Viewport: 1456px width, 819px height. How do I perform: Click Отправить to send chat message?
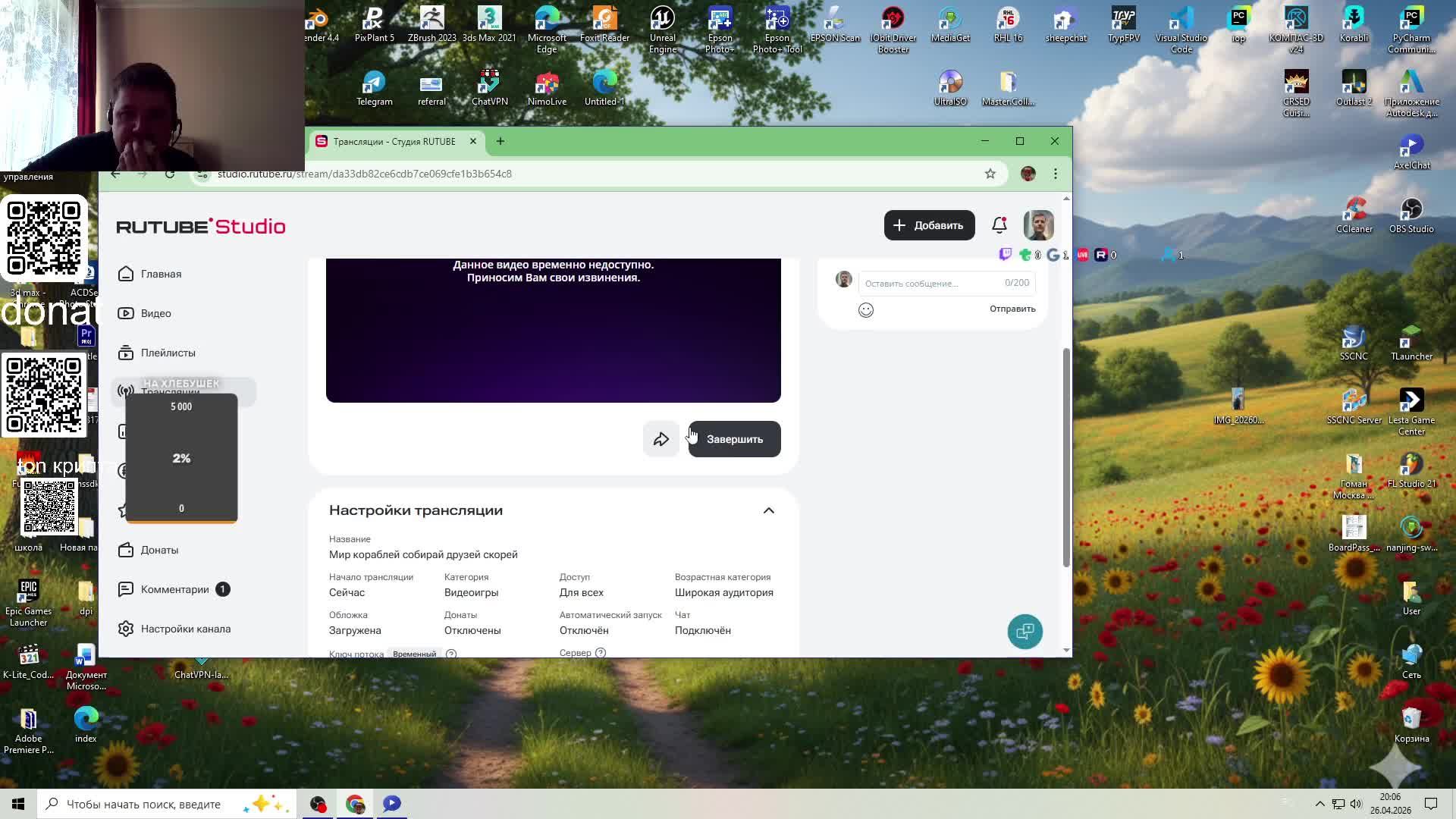pyautogui.click(x=1012, y=309)
